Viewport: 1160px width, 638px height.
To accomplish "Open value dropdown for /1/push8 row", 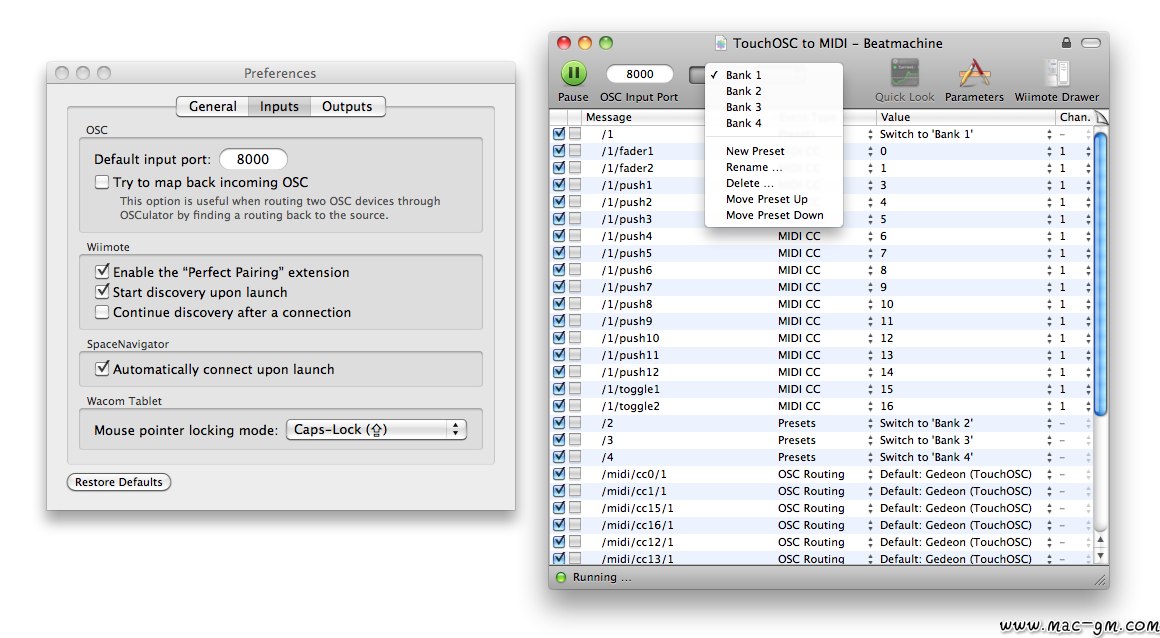I will coord(1049,304).
